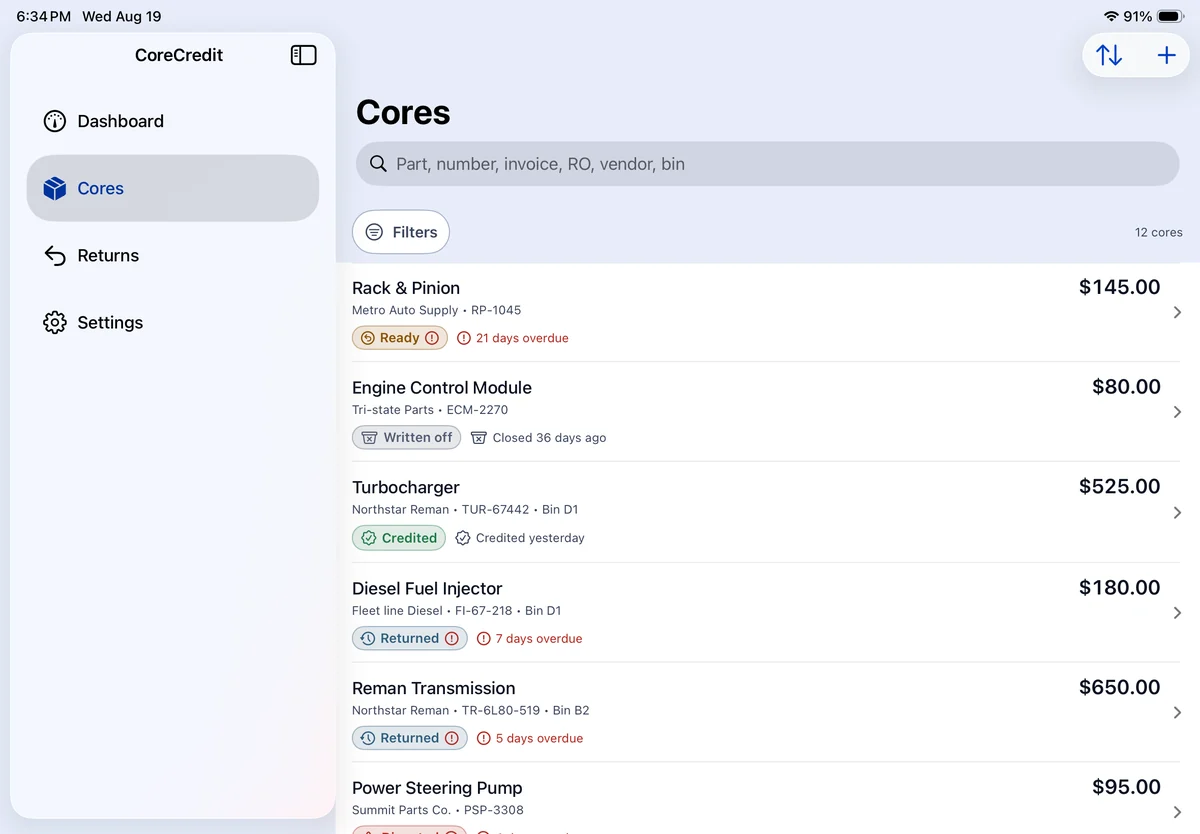
Task: Check the Wi-Fi icon in status bar
Action: pos(1111,16)
